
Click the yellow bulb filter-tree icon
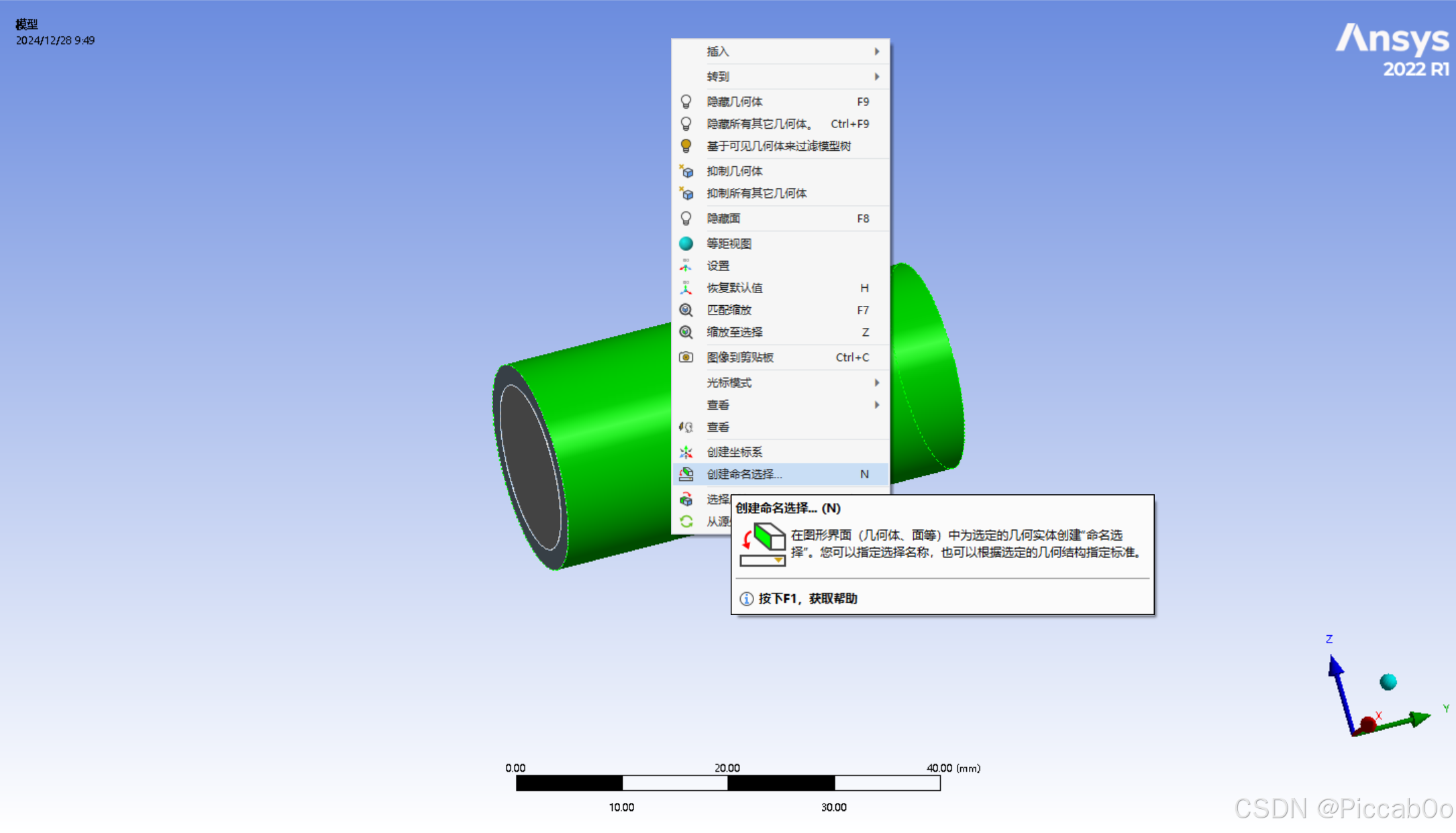(686, 146)
